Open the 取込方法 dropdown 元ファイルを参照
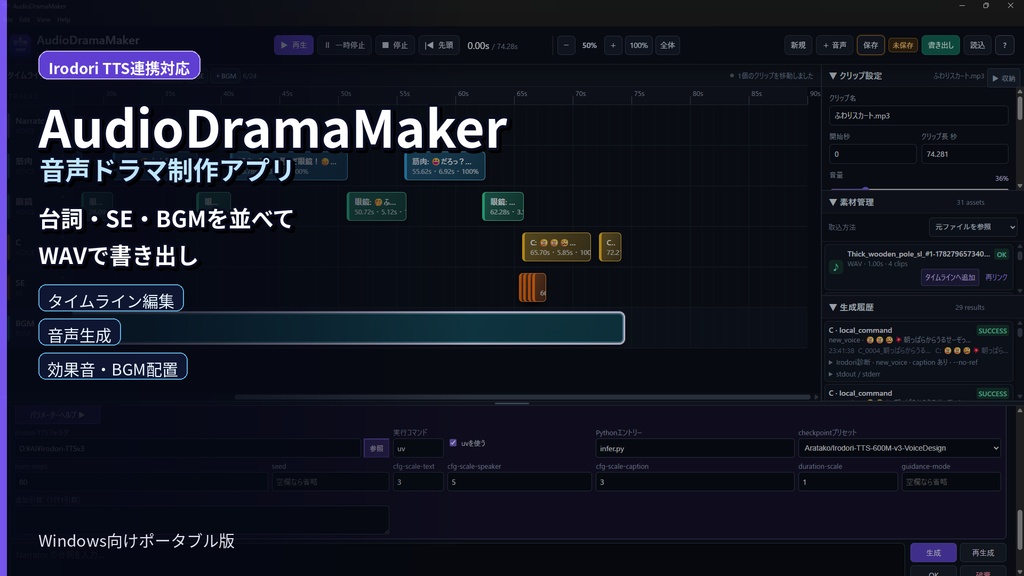 [973, 227]
